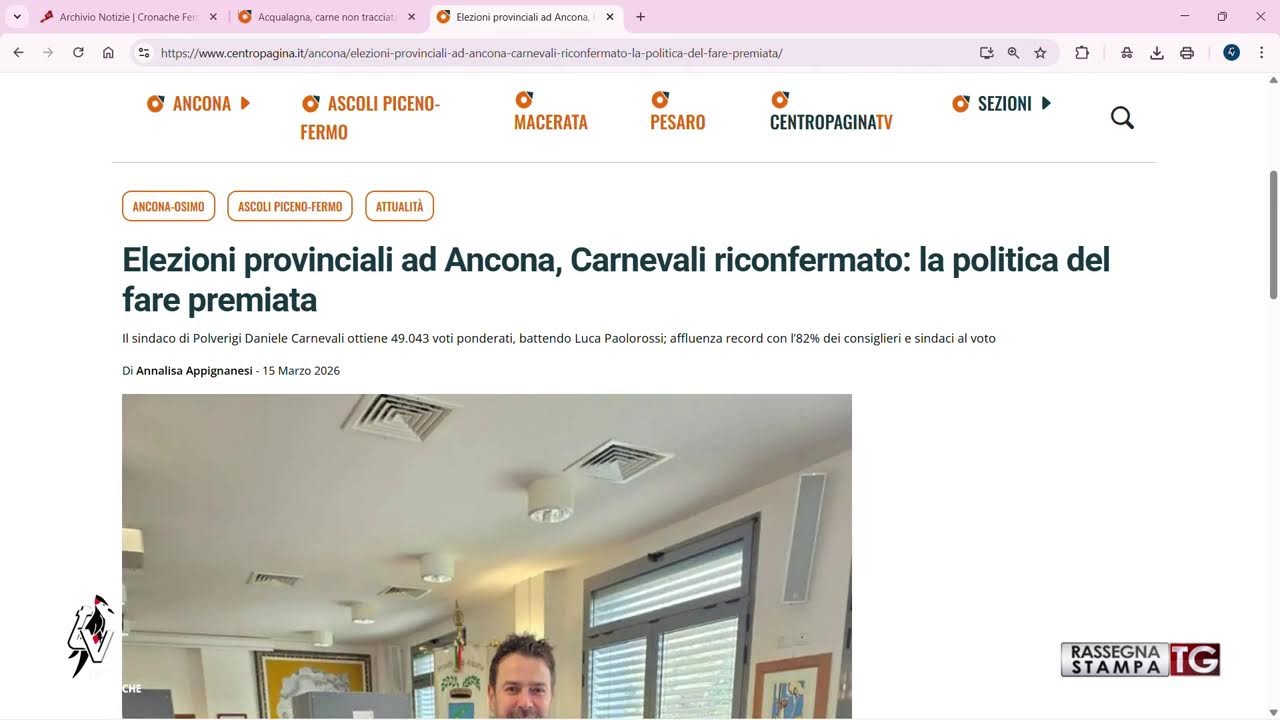Open the tab search dropdown

(x=17, y=17)
